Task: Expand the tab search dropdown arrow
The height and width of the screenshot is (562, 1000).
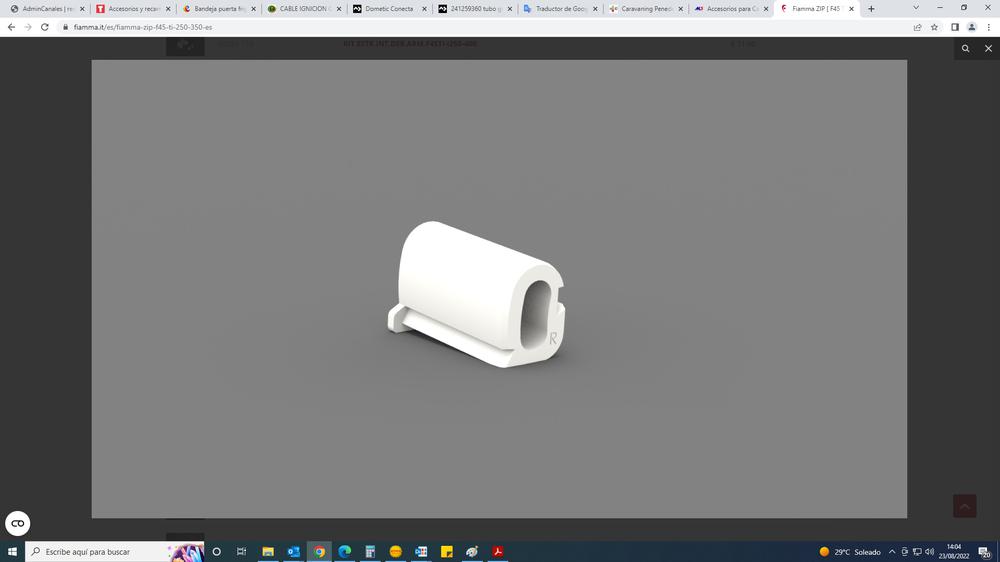Action: point(915,8)
